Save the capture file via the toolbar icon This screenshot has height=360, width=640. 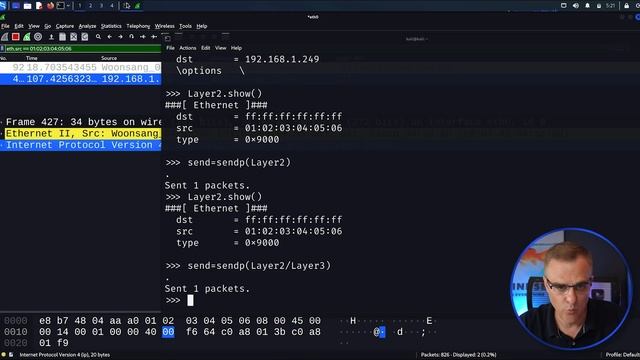pyautogui.click(x=62, y=37)
